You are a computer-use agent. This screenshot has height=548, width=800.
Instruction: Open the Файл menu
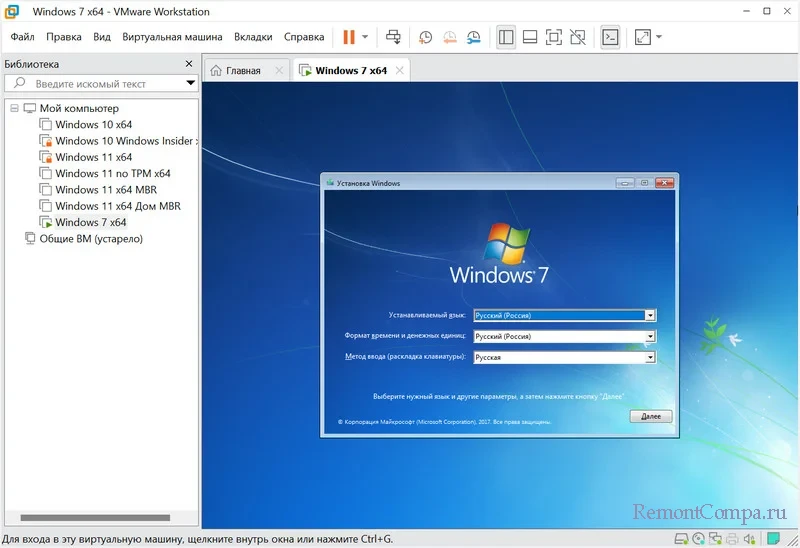[x=22, y=37]
